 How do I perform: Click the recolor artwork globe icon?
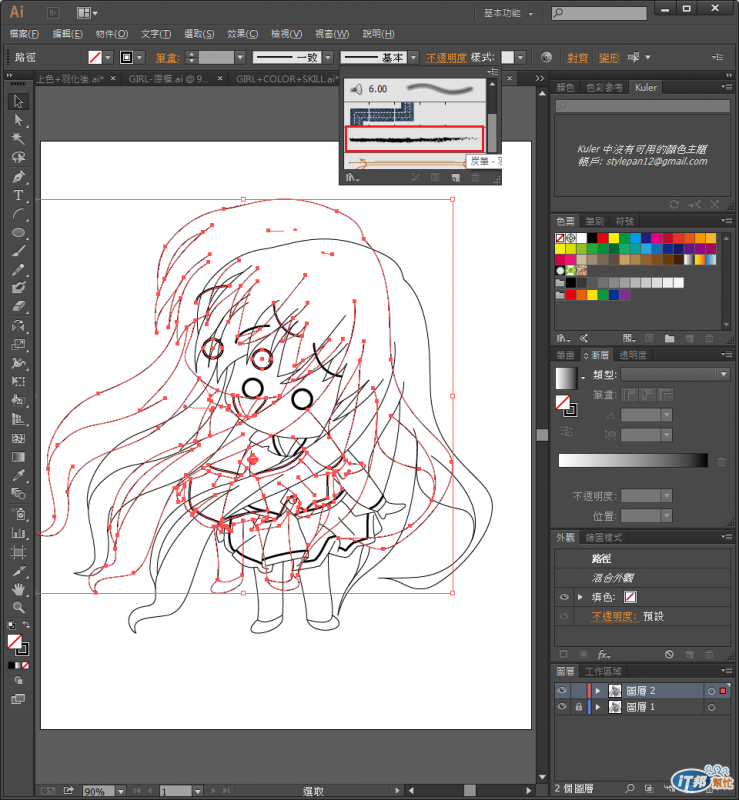(546, 57)
